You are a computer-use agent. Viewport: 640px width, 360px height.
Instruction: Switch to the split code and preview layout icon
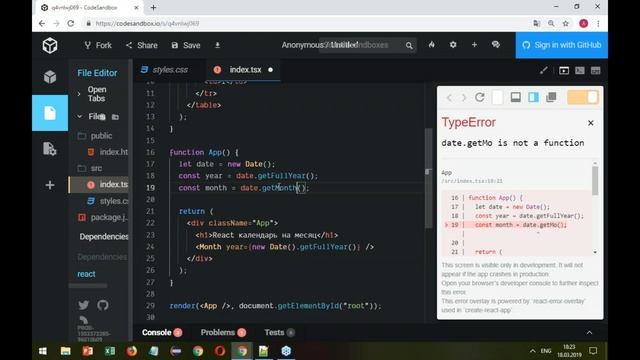(596, 71)
